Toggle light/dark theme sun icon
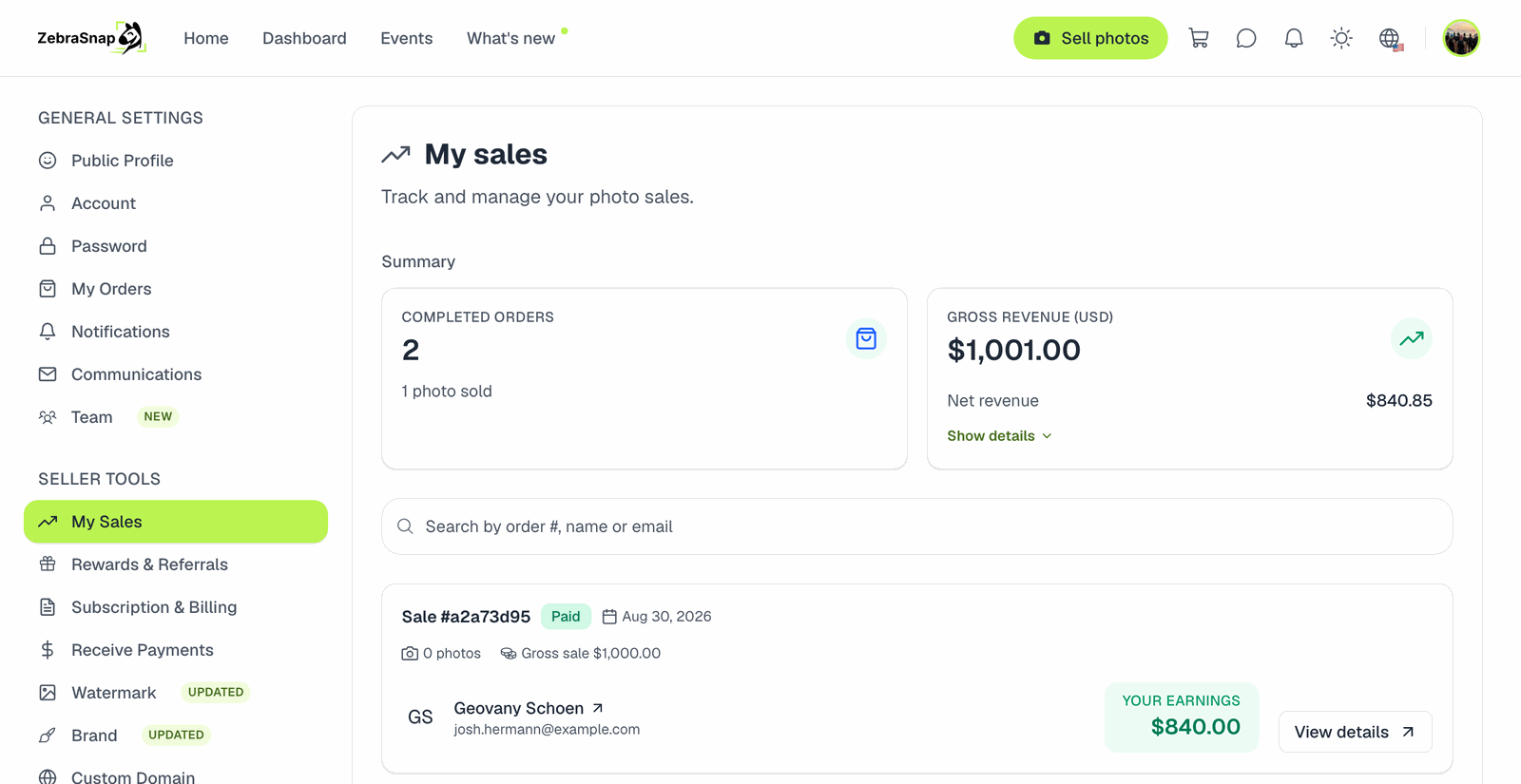Viewport: 1521px width, 784px height. point(1341,38)
